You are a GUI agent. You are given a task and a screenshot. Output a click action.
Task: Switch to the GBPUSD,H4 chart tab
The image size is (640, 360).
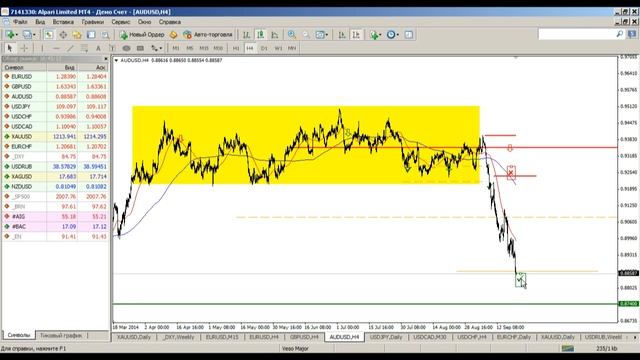point(304,337)
